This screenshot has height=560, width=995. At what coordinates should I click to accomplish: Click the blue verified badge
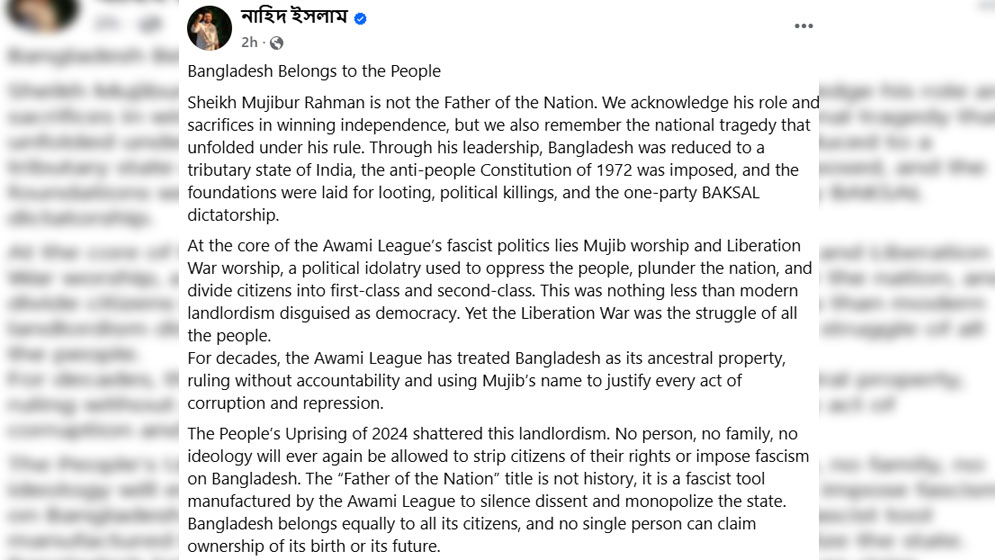pos(360,18)
